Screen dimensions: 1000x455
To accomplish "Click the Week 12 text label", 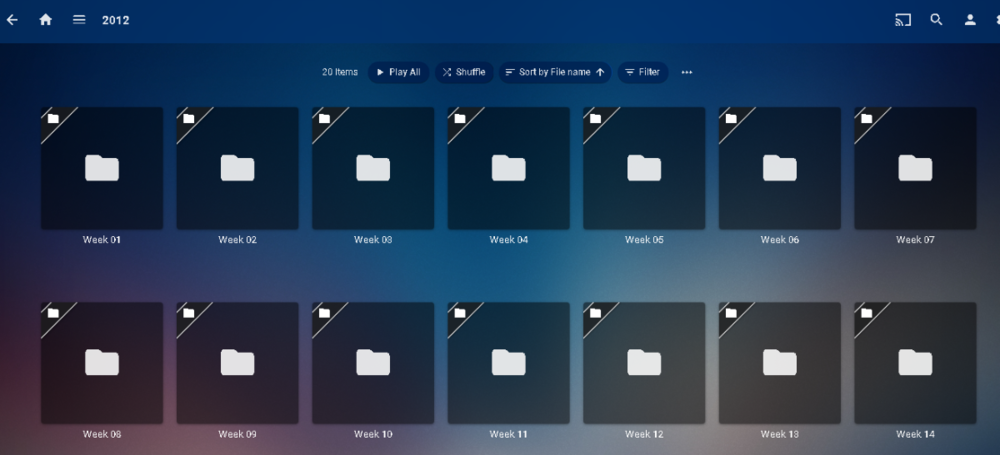I will [644, 435].
